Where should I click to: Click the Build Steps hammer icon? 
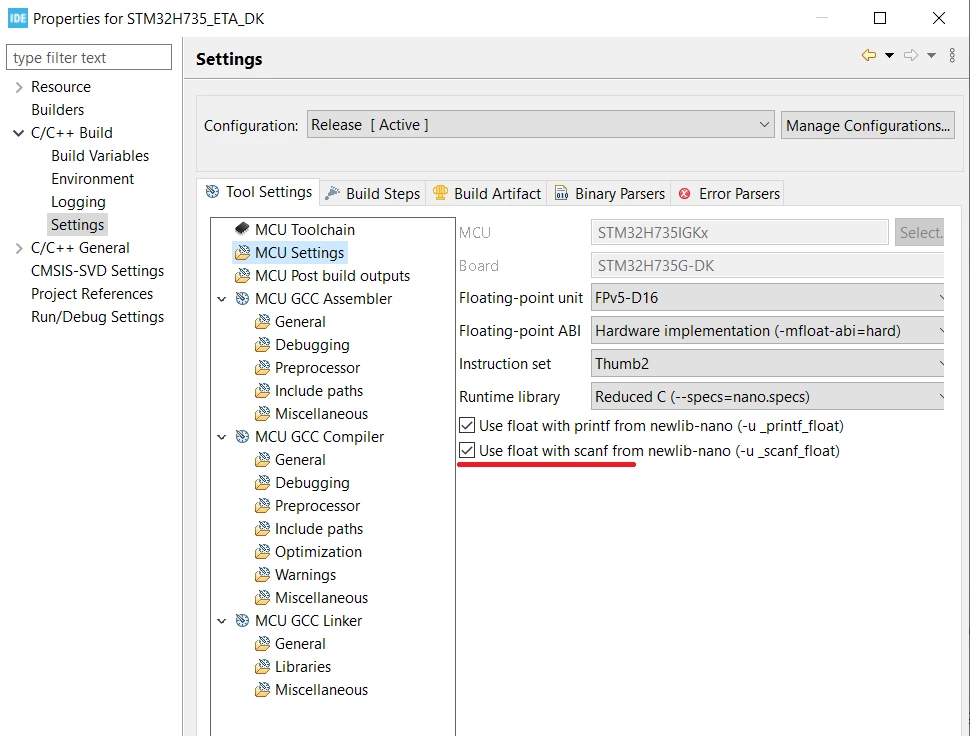click(x=332, y=193)
